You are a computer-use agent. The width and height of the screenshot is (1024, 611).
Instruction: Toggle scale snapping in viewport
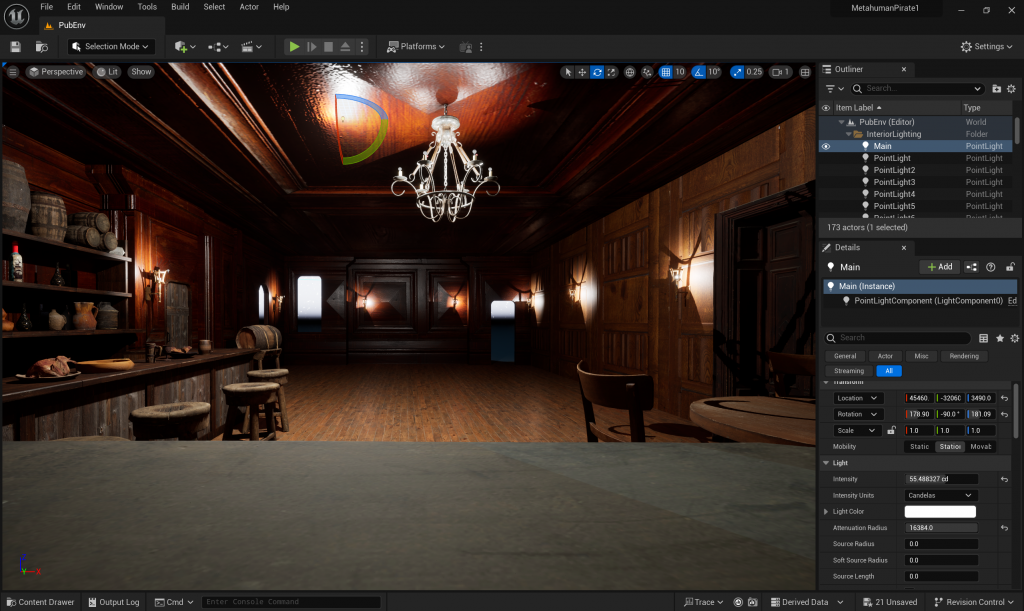(737, 72)
